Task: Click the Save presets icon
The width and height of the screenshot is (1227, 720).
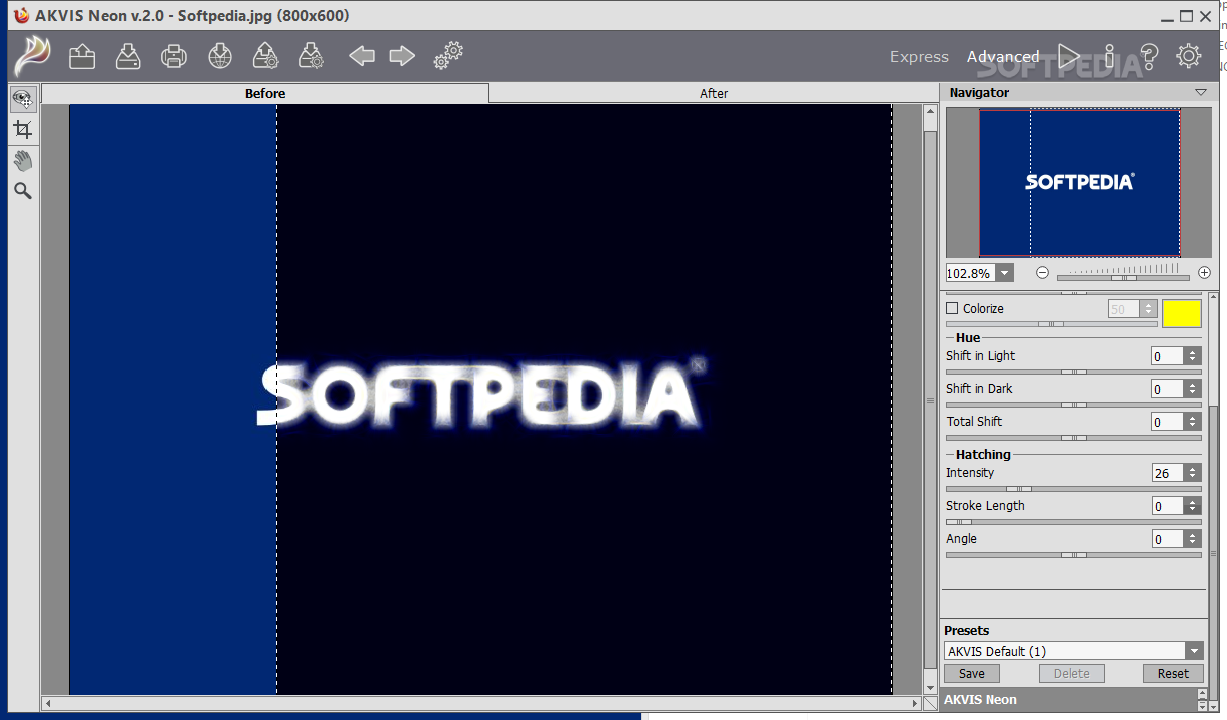Action: 312,56
